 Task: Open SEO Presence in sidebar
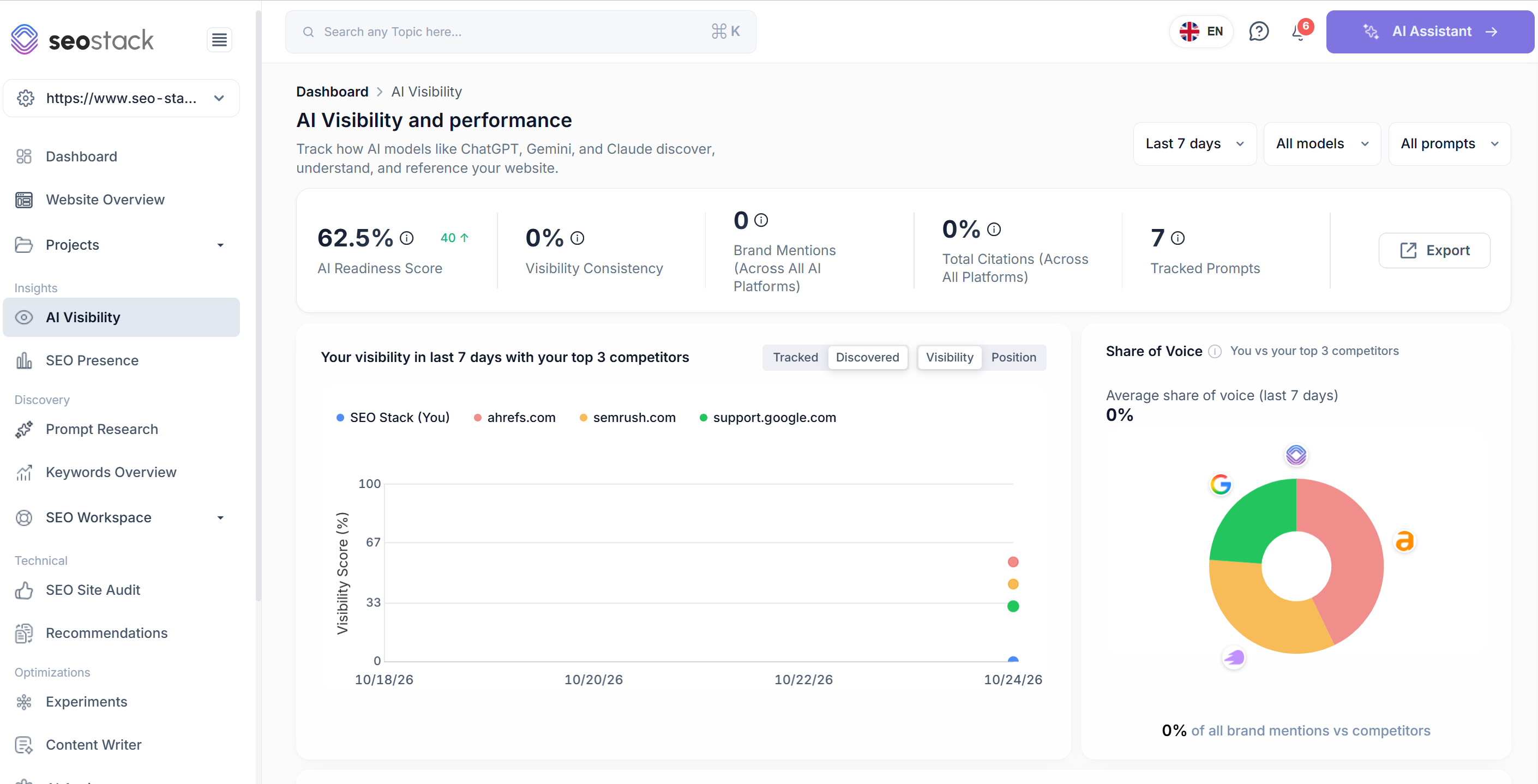point(121,361)
